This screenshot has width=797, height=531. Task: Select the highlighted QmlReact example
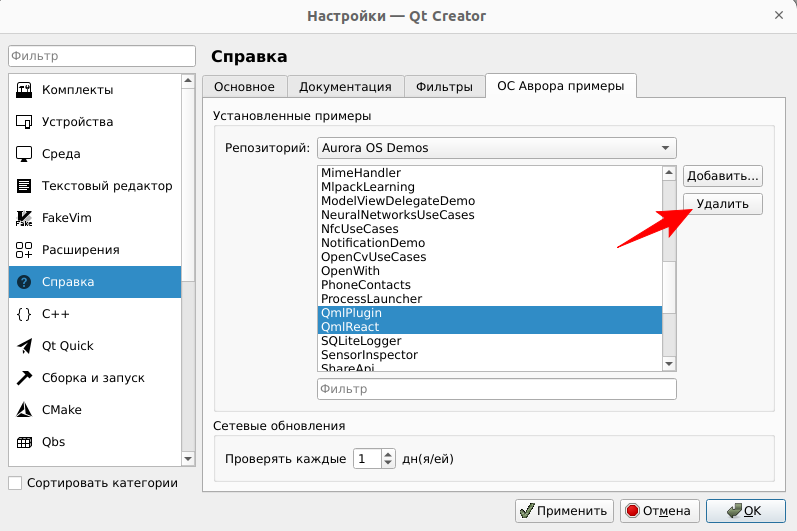(490, 327)
